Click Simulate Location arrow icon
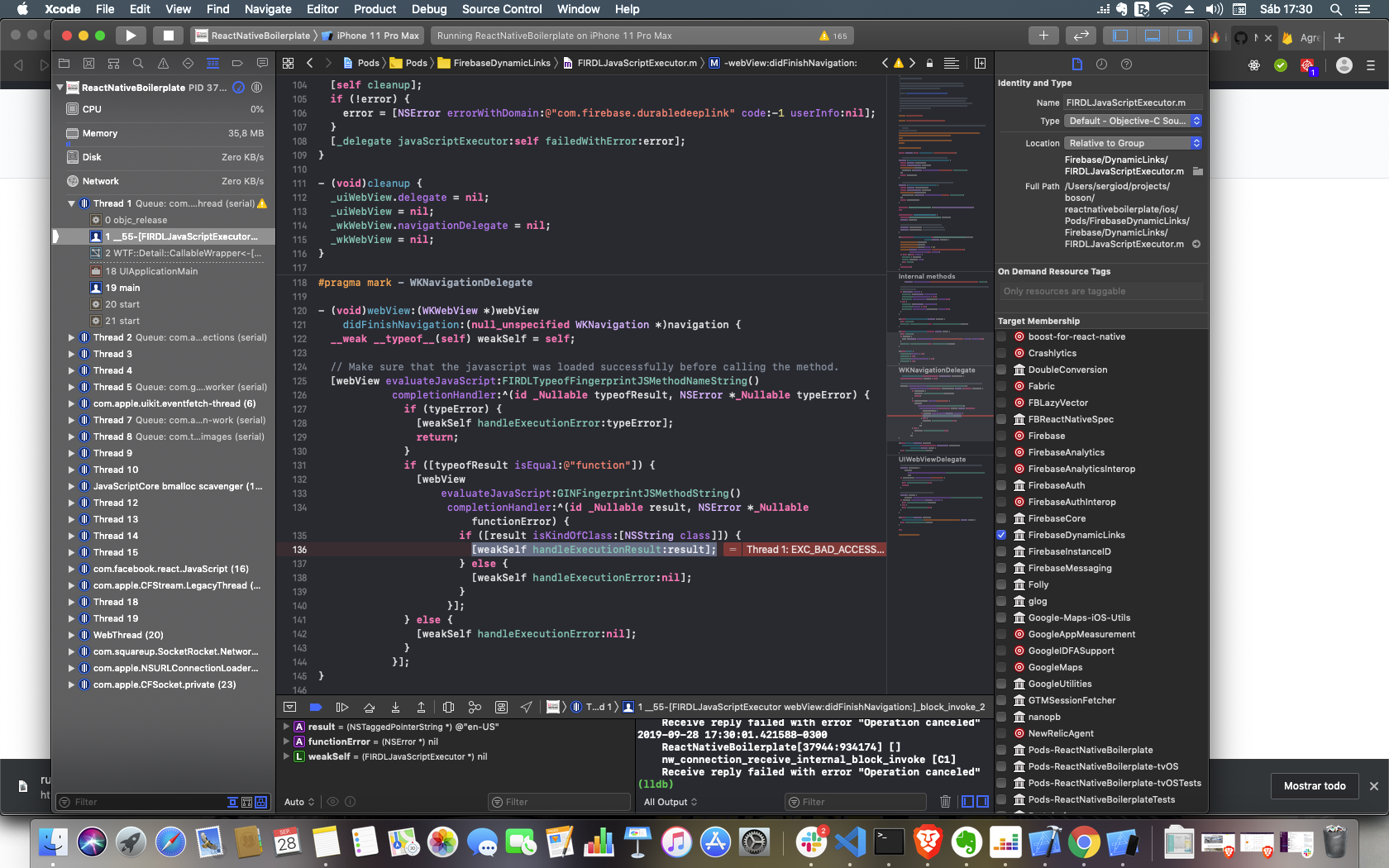This screenshot has width=1389, height=868. pos(527,708)
